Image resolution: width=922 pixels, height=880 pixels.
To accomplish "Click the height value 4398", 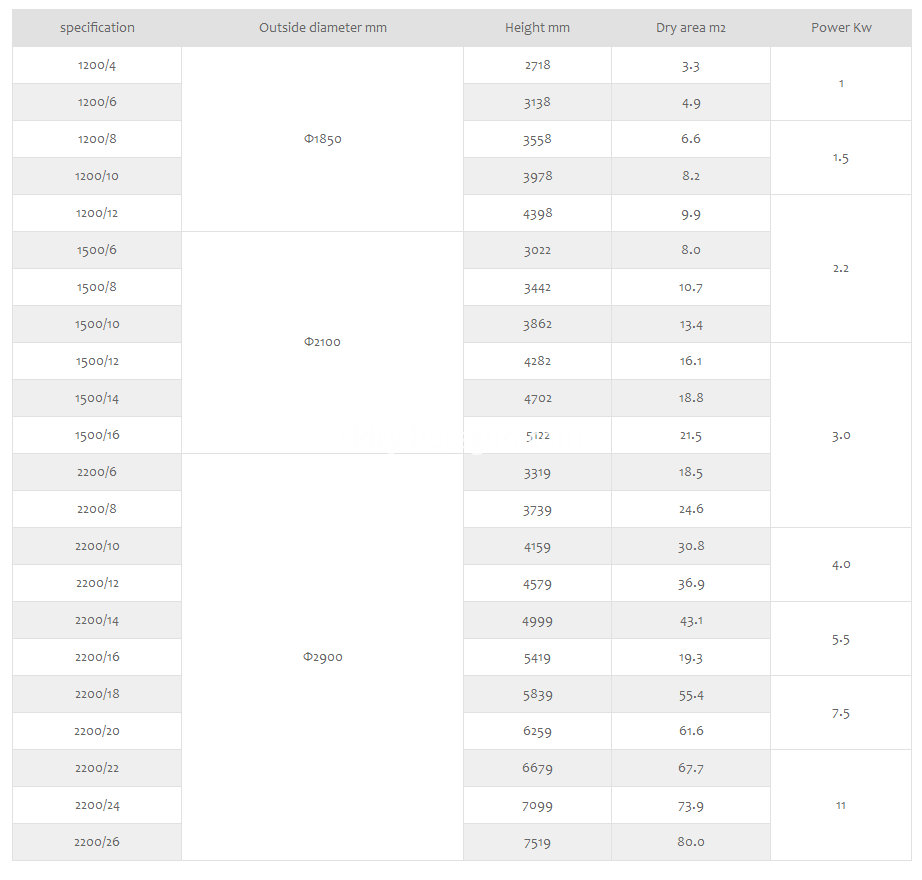I will [537, 213].
